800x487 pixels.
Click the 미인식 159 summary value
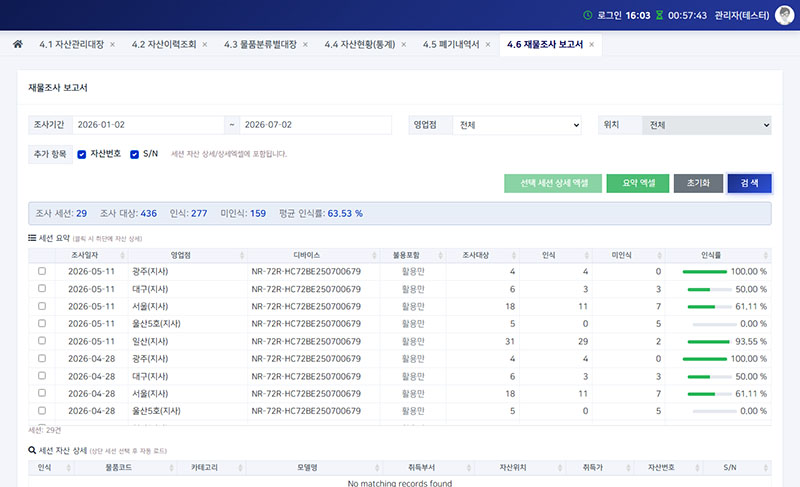pos(258,213)
